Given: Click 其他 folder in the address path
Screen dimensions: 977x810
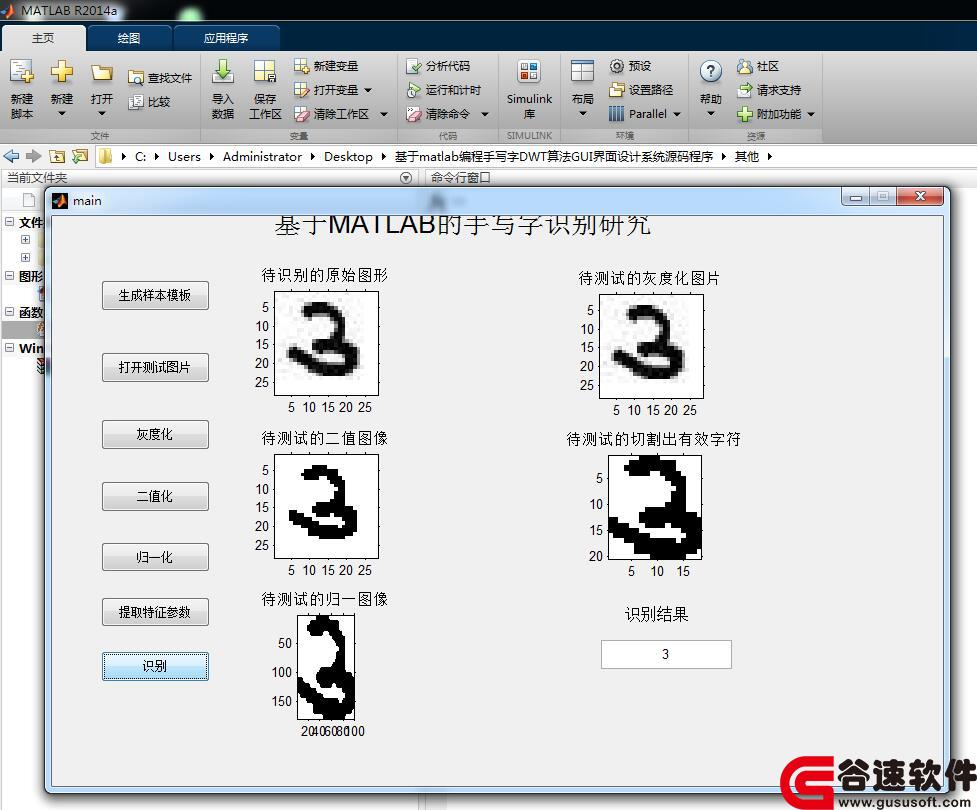Looking at the screenshot, I should (x=746, y=156).
